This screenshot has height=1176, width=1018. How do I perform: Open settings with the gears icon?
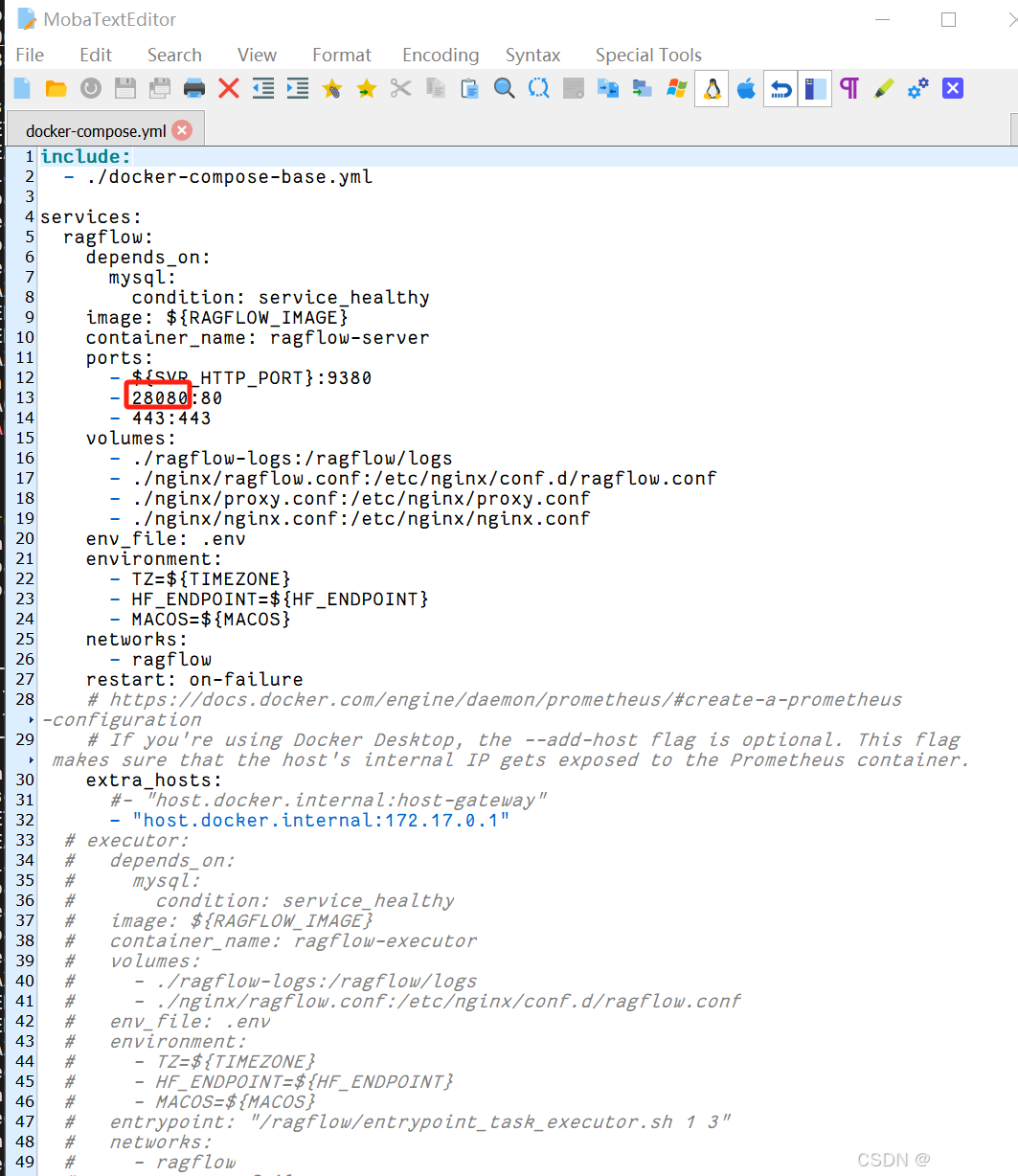tap(918, 89)
